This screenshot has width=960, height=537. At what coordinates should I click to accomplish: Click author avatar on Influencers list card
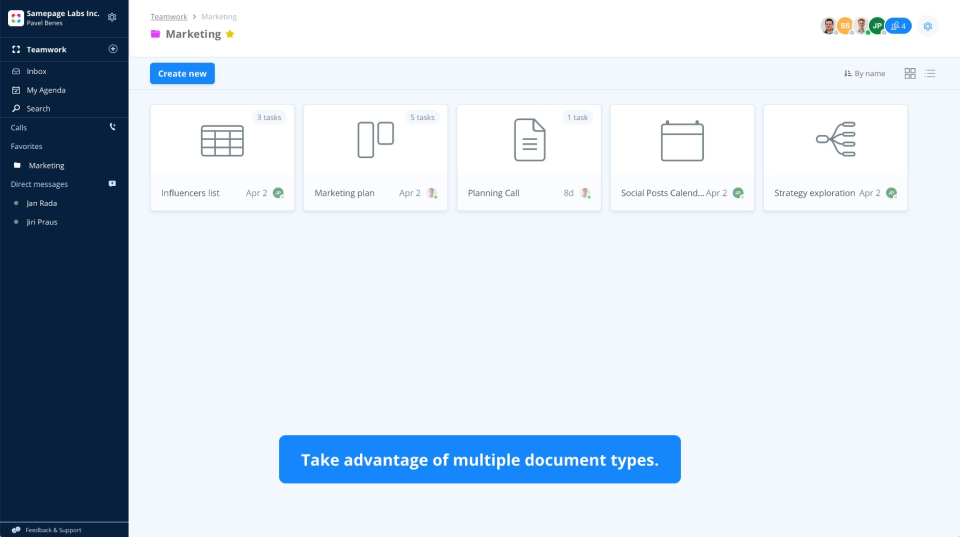[x=278, y=193]
